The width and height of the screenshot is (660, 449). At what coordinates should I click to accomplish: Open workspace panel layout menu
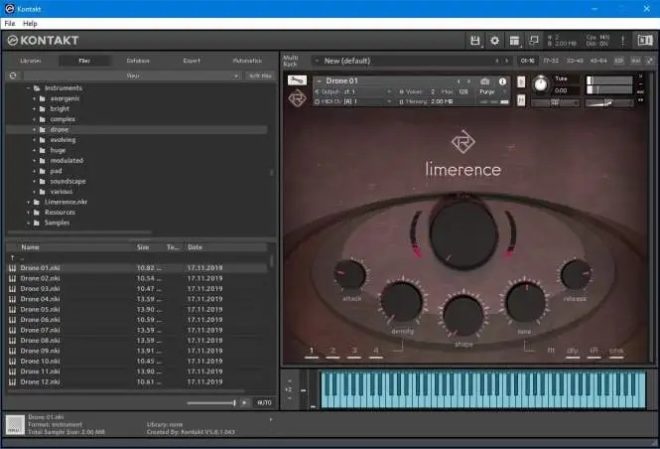[x=514, y=41]
